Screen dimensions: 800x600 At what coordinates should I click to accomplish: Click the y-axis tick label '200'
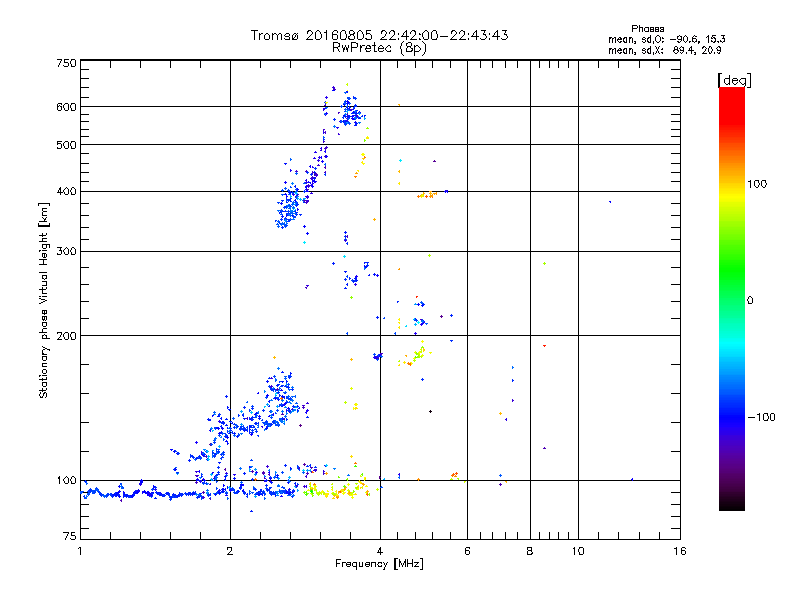66,336
